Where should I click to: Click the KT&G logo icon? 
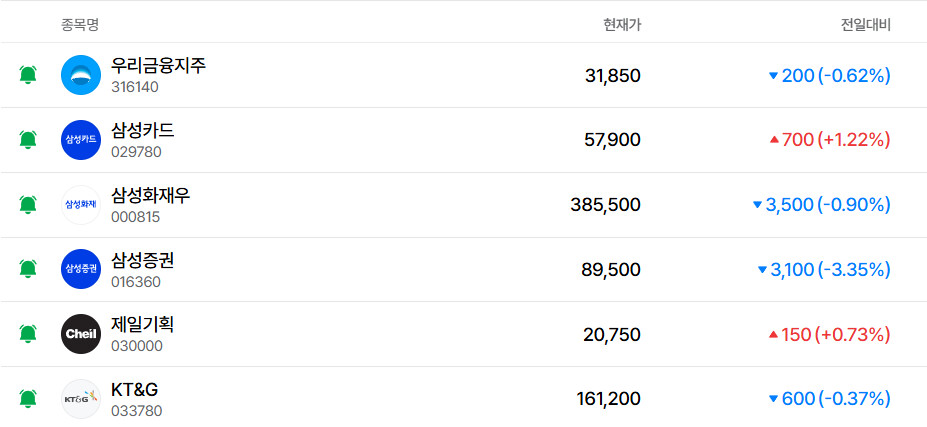point(81,399)
